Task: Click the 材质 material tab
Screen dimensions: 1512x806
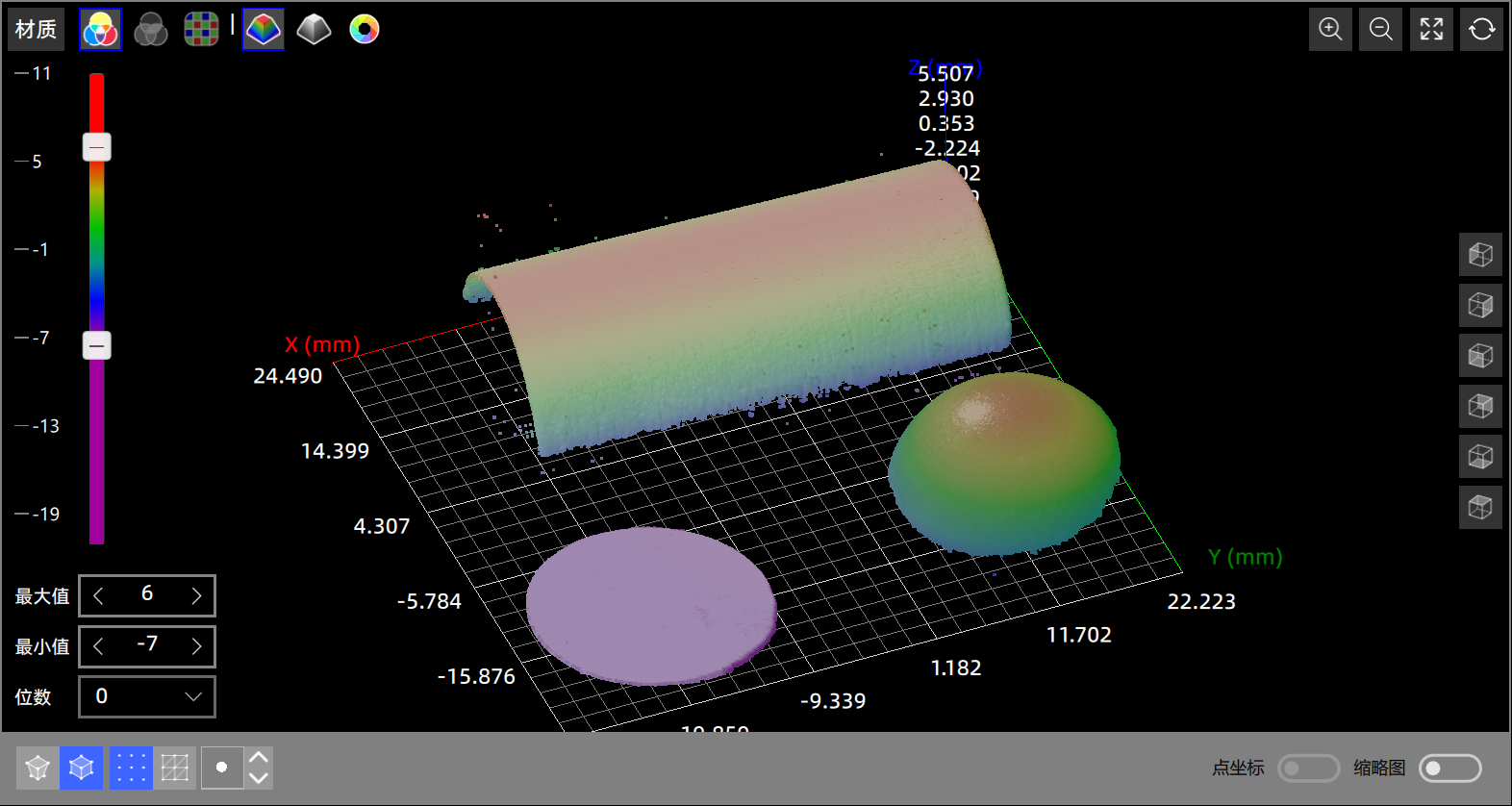Action: [37, 30]
